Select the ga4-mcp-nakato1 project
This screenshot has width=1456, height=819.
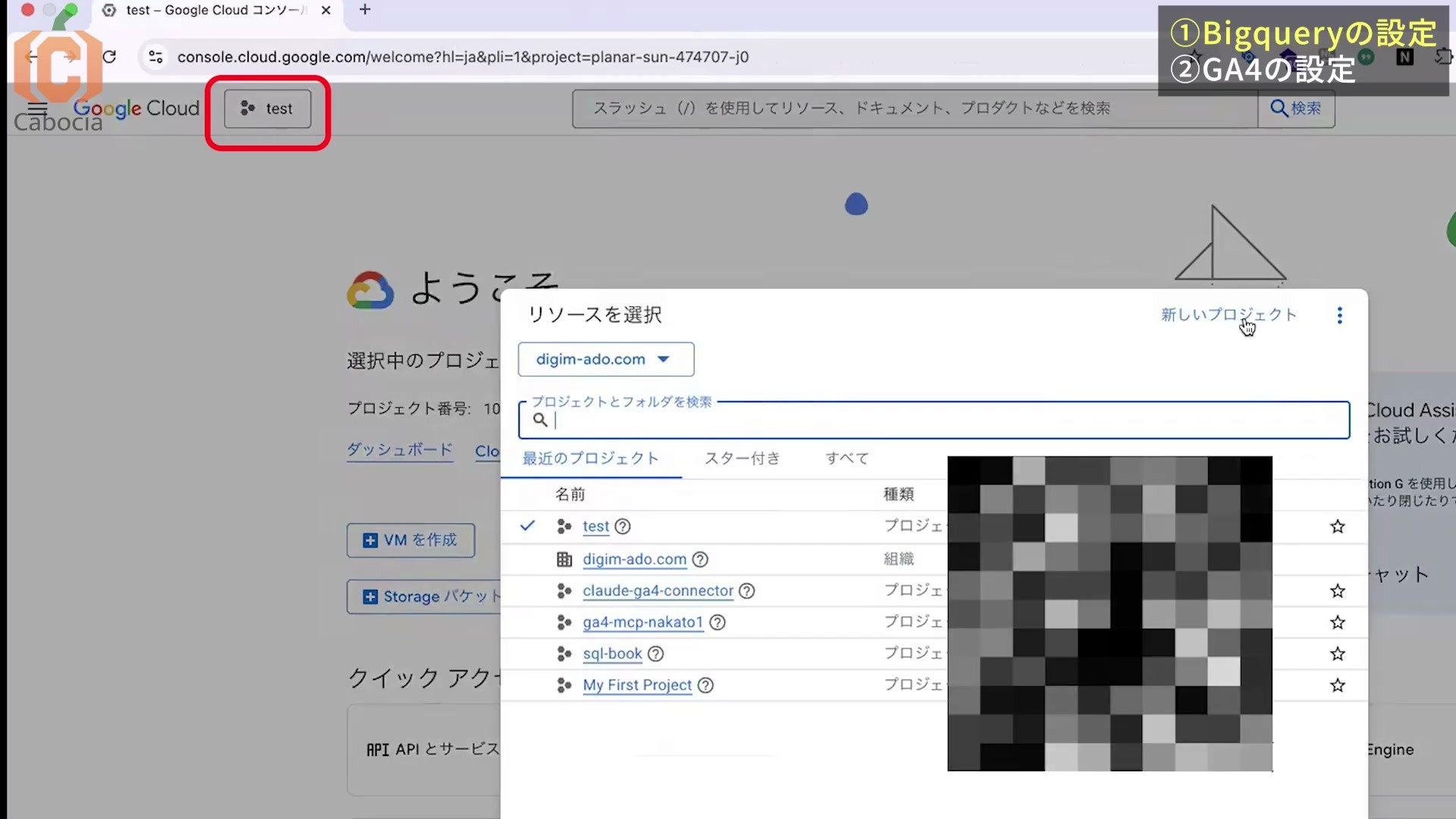[643, 623]
